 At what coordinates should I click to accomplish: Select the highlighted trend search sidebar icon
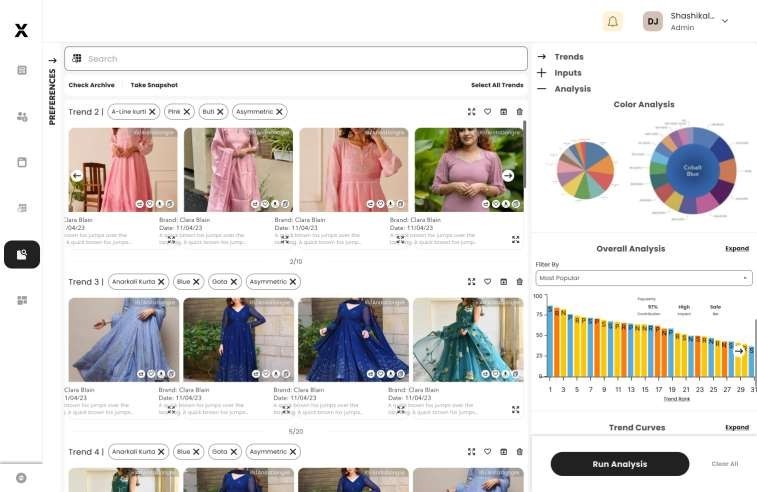[x=22, y=254]
